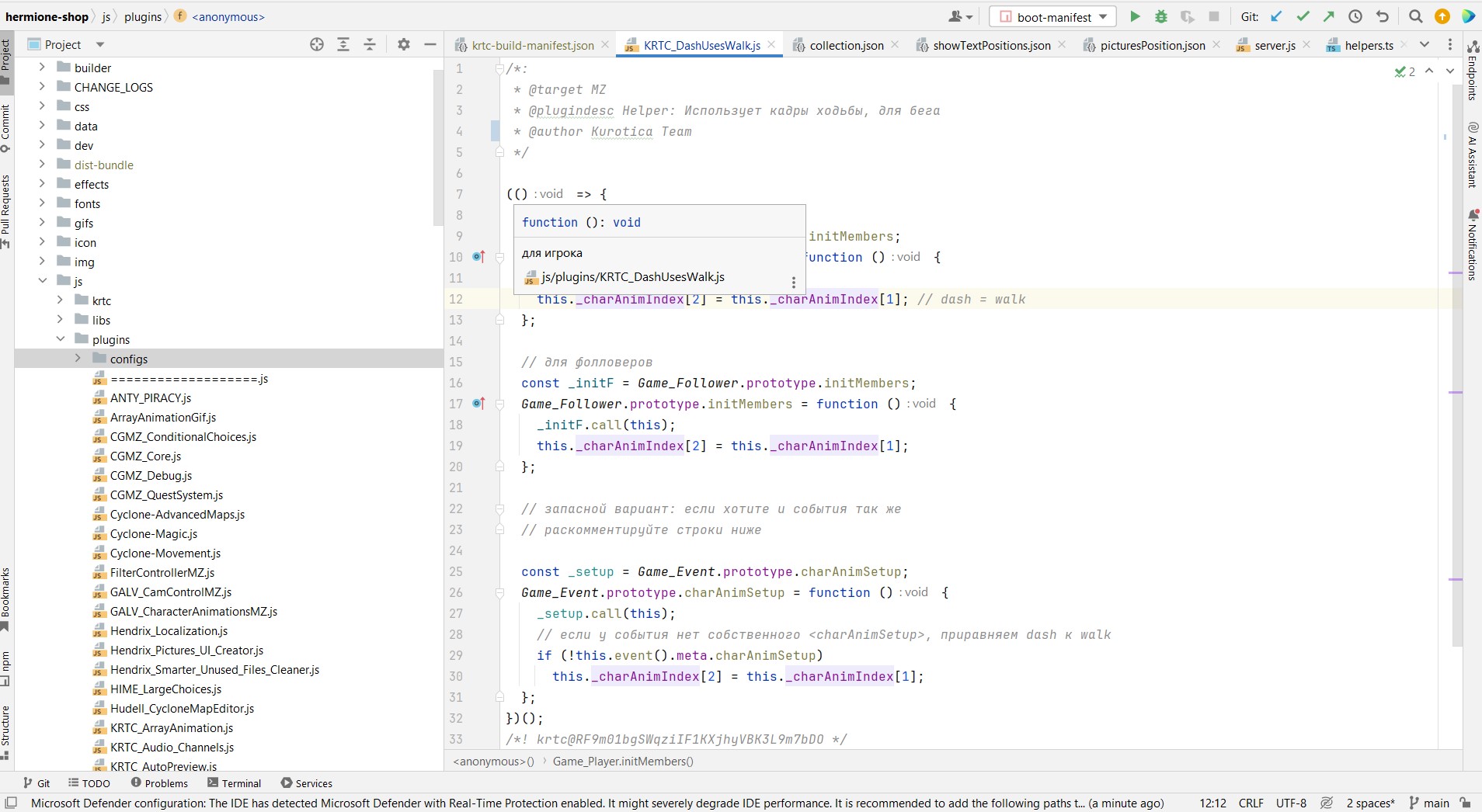Click override gutter icon on line 10
1482x812 pixels.
[x=478, y=257]
